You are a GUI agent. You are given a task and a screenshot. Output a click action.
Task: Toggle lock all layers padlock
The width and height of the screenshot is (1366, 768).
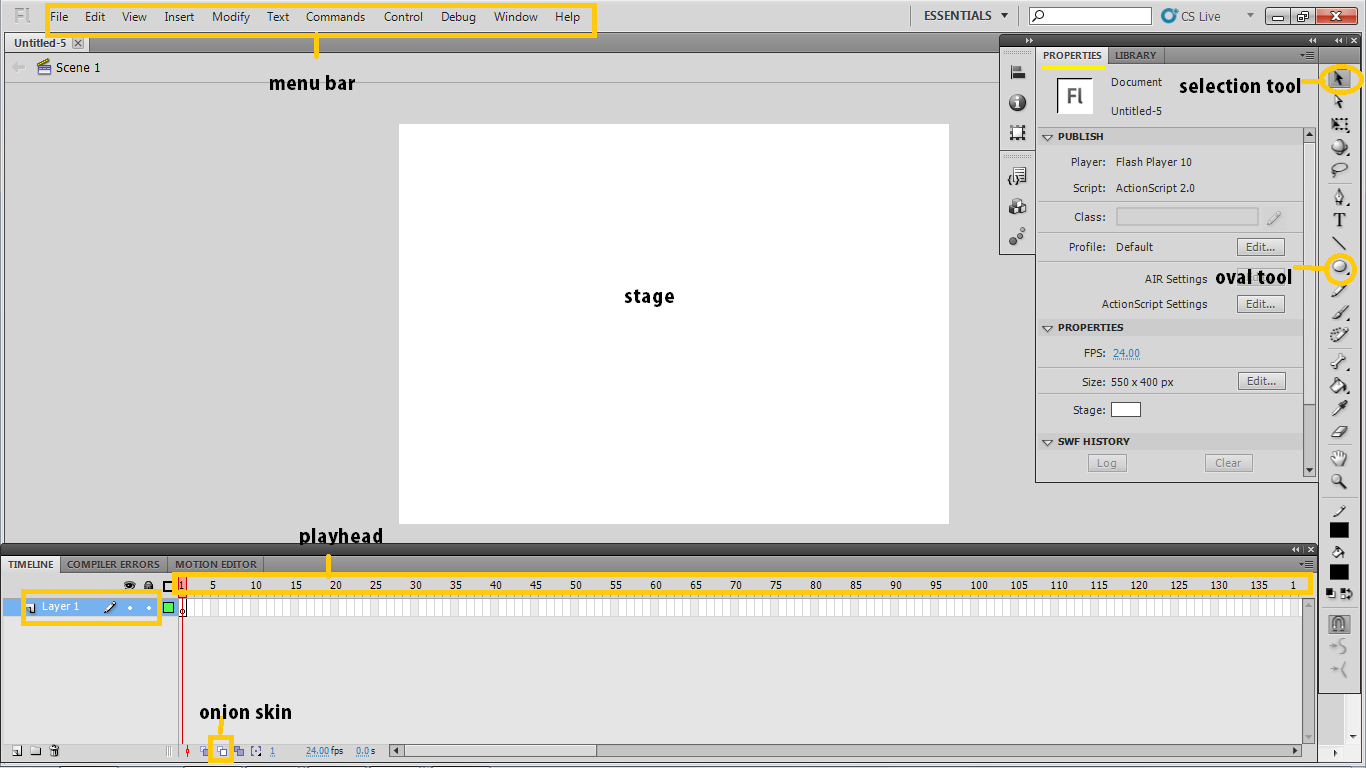[148, 586]
